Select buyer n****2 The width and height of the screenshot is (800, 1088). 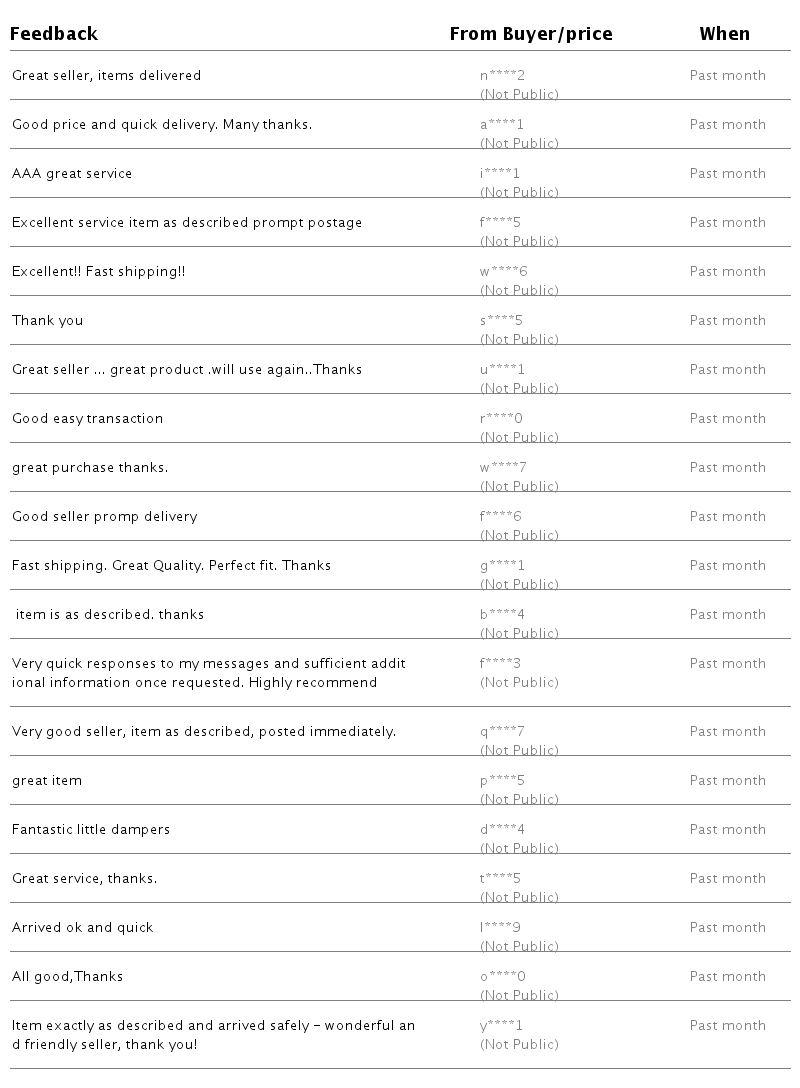click(x=502, y=76)
